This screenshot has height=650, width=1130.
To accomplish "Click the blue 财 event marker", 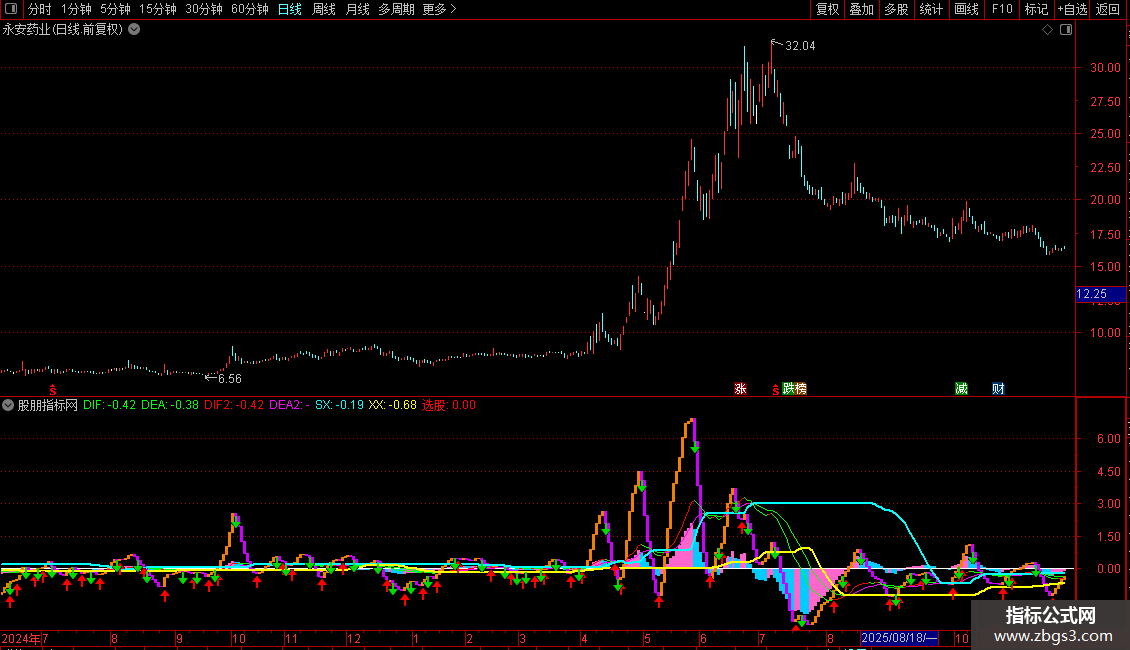I will click(x=998, y=388).
